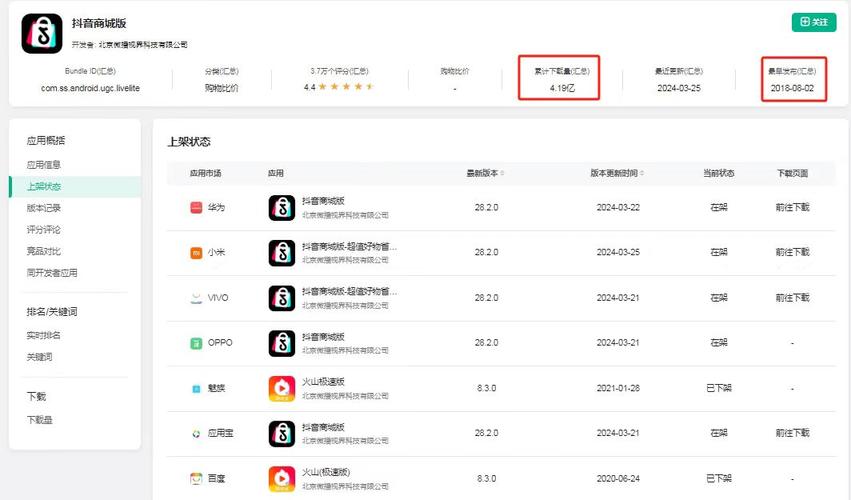Image resolution: width=851 pixels, height=500 pixels.
Task: Click the Xiaomi market icon
Action: (196, 253)
